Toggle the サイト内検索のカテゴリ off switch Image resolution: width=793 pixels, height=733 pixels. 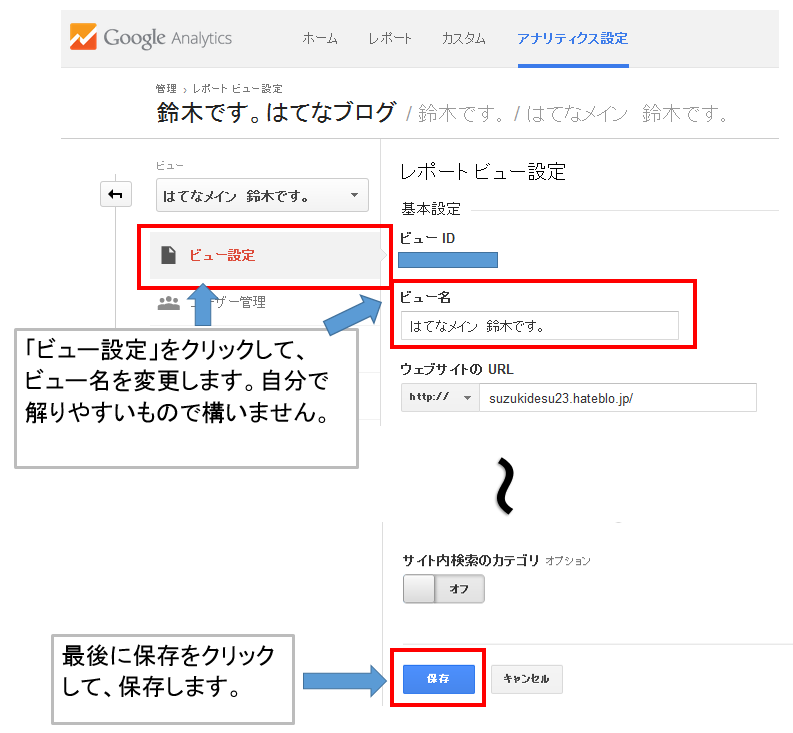[x=444, y=589]
